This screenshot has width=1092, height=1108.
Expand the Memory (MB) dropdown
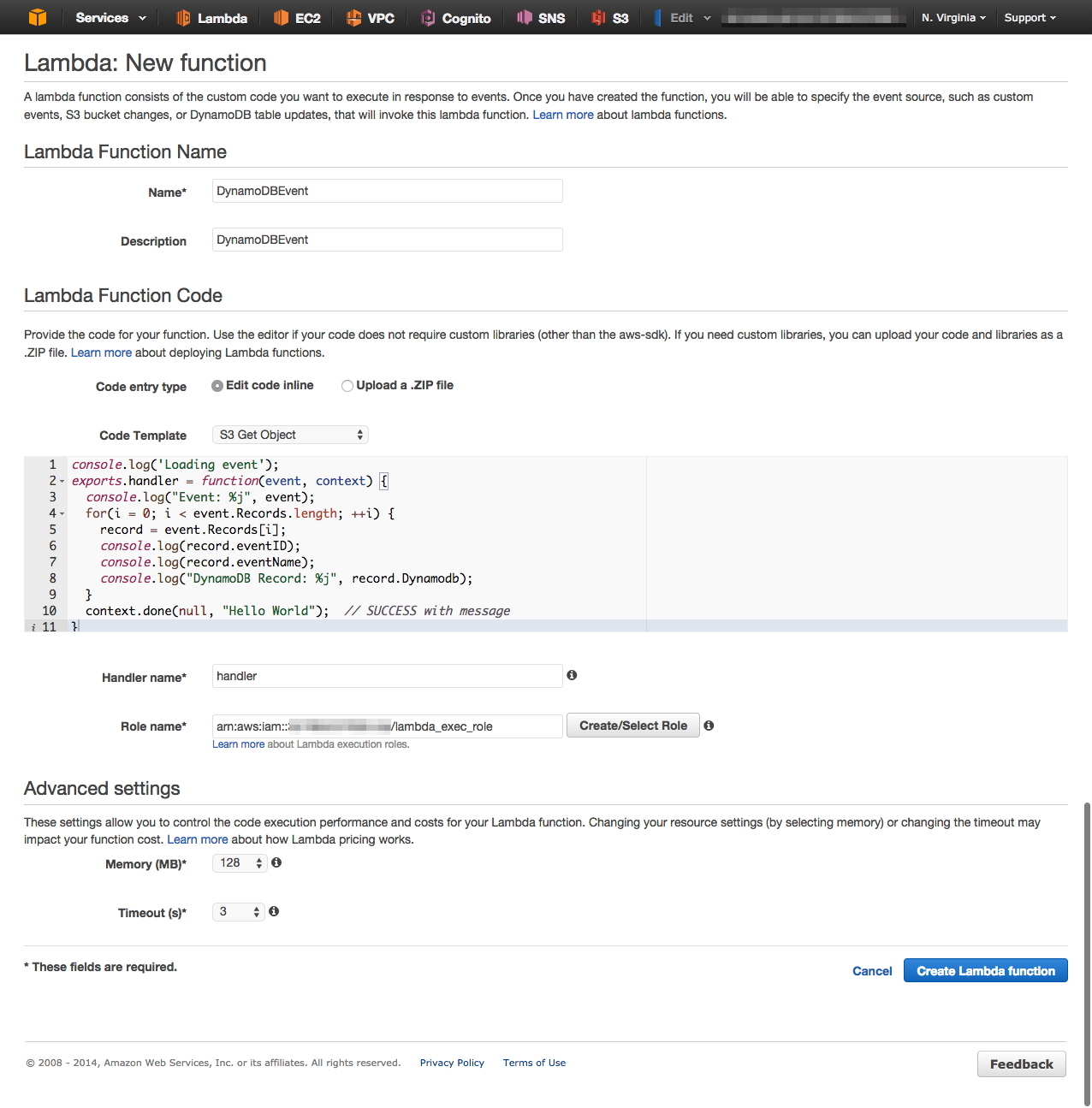pos(240,863)
